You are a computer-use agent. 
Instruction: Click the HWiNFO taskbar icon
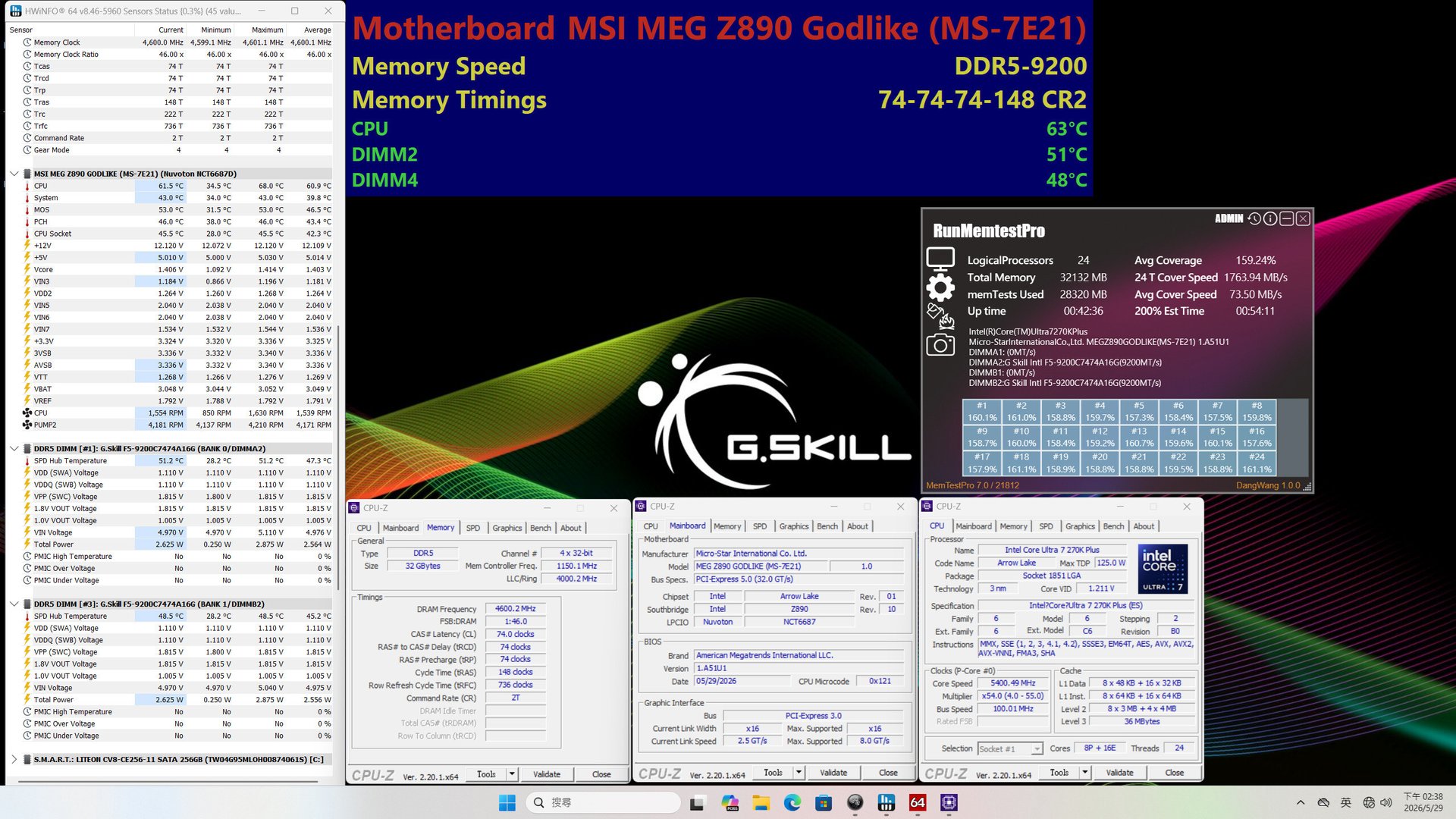(886, 802)
